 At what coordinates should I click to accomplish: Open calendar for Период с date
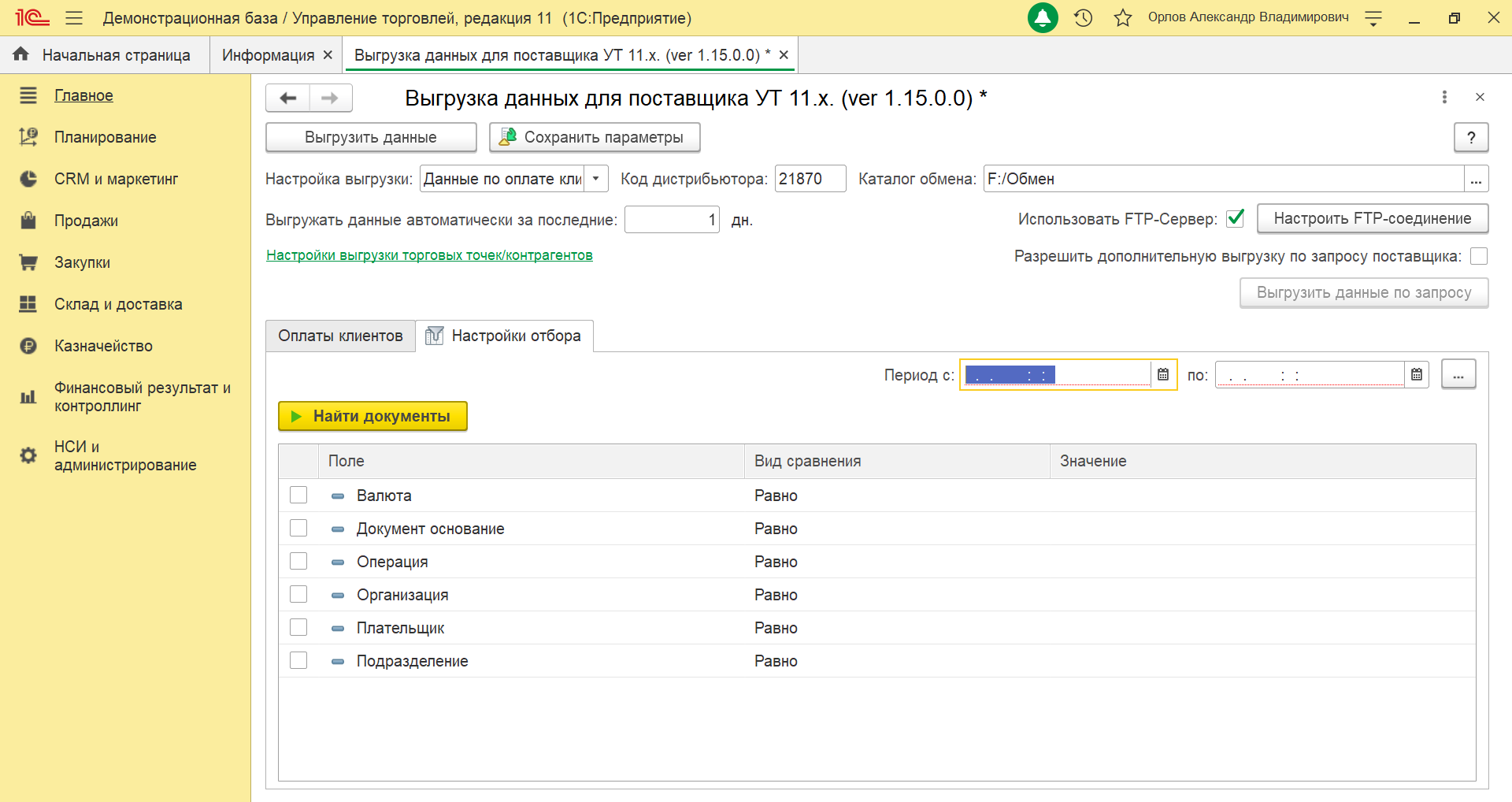click(x=1163, y=375)
